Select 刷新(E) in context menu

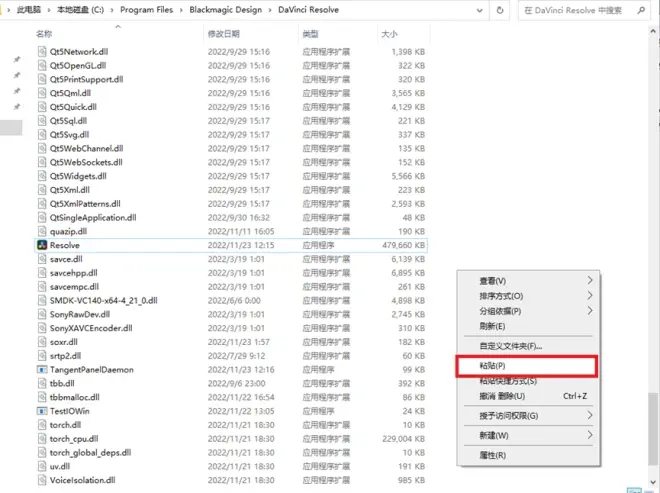528,326
